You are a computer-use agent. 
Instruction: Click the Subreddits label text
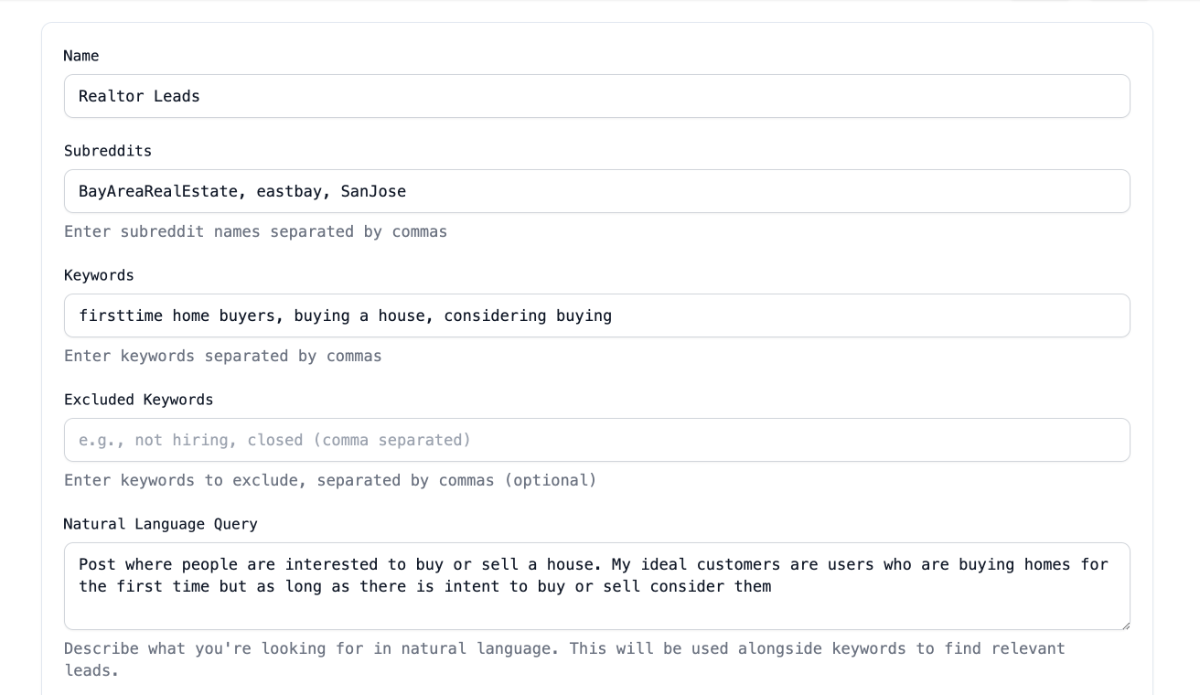pos(107,151)
